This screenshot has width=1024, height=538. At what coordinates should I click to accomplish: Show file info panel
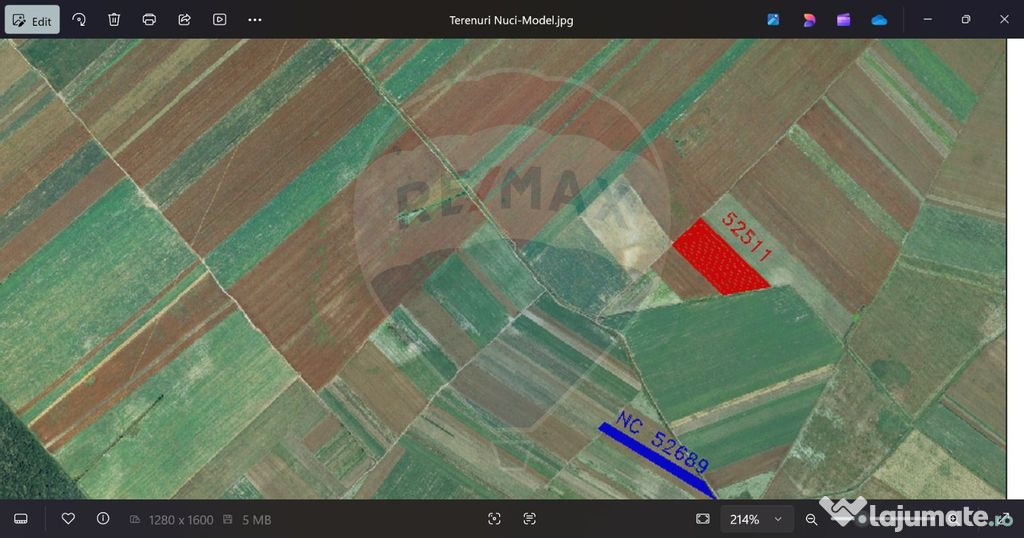click(103, 519)
